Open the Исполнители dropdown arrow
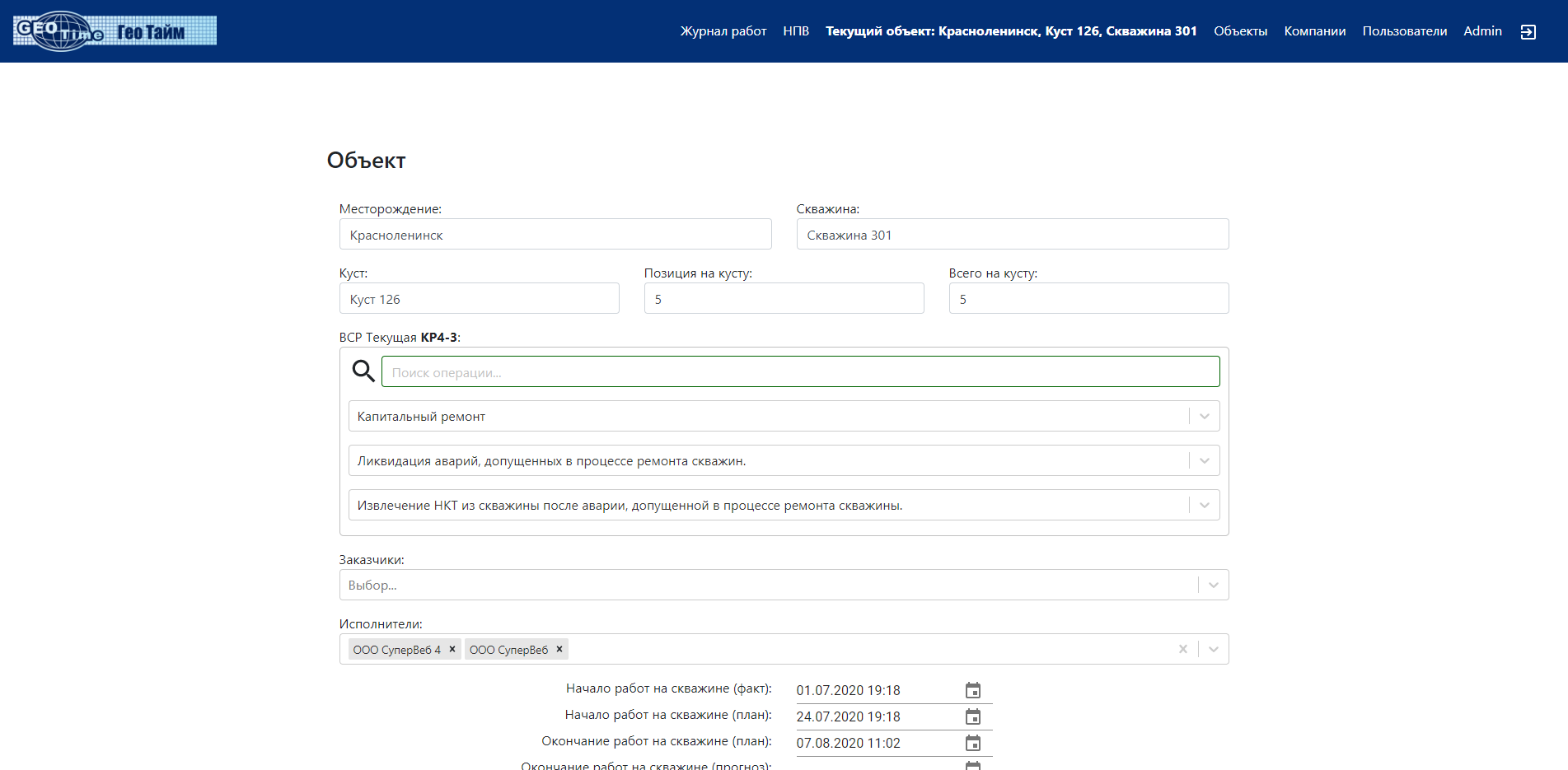The height and width of the screenshot is (770, 1568). coord(1214,649)
